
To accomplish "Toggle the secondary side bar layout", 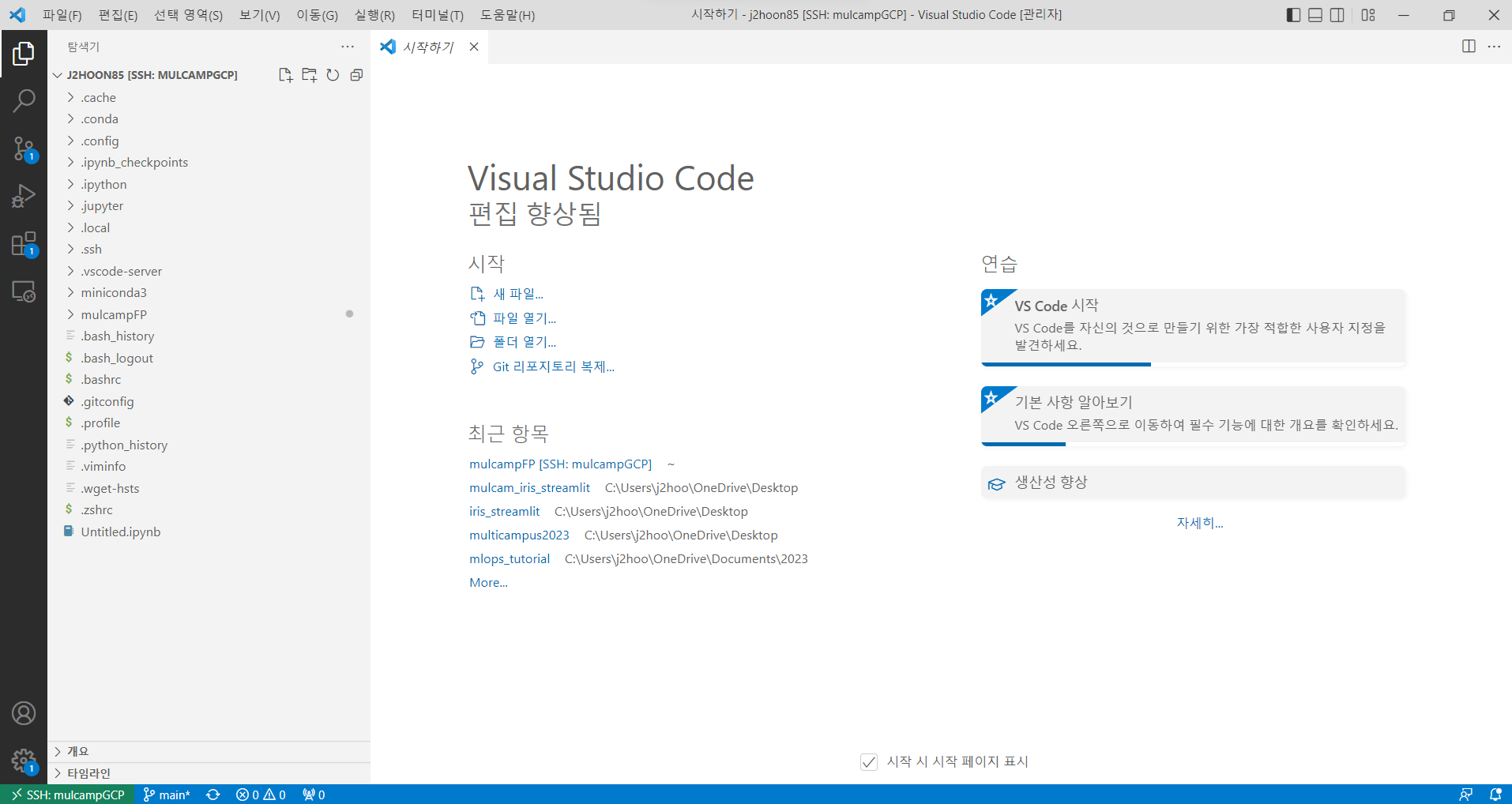I will (x=1337, y=15).
